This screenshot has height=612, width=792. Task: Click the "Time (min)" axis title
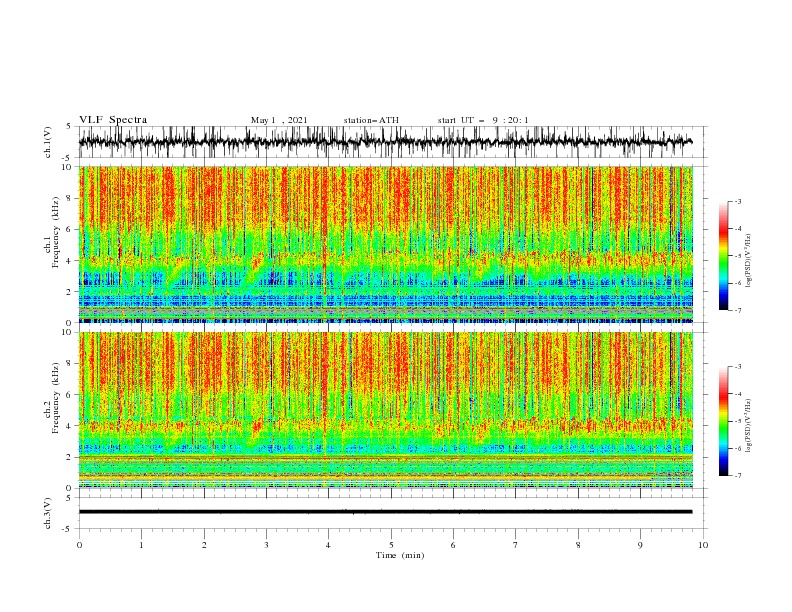point(400,555)
